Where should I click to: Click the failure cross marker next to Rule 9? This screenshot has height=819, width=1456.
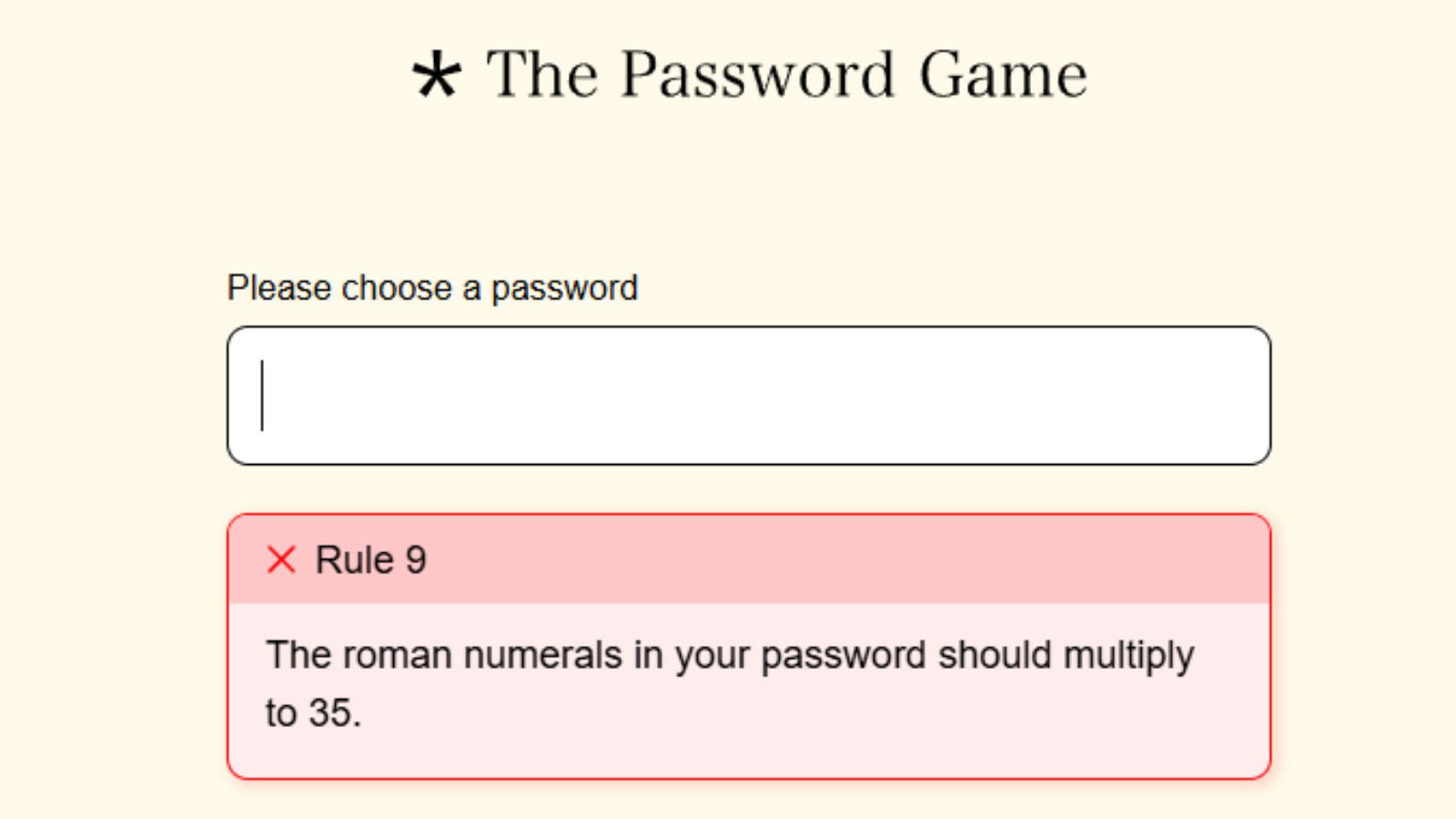[x=282, y=560]
